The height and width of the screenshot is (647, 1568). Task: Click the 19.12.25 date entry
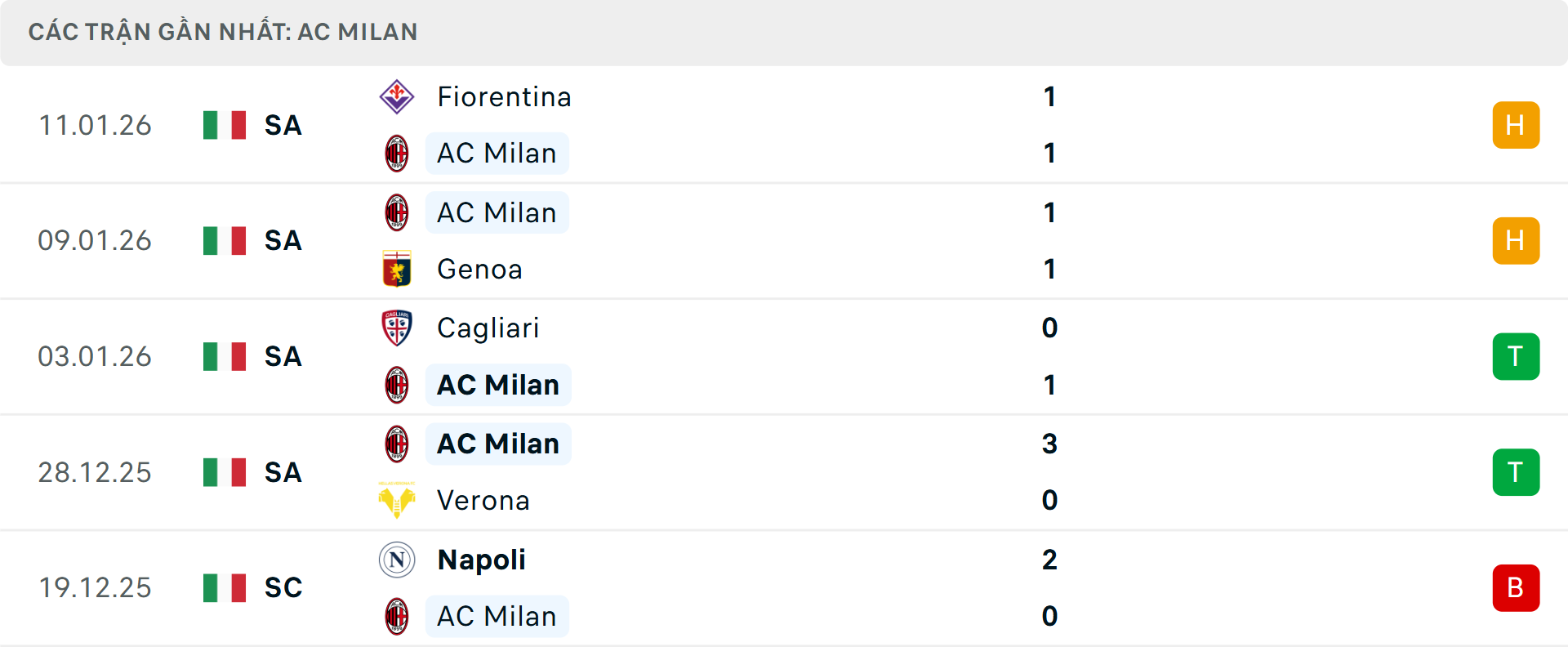point(95,587)
